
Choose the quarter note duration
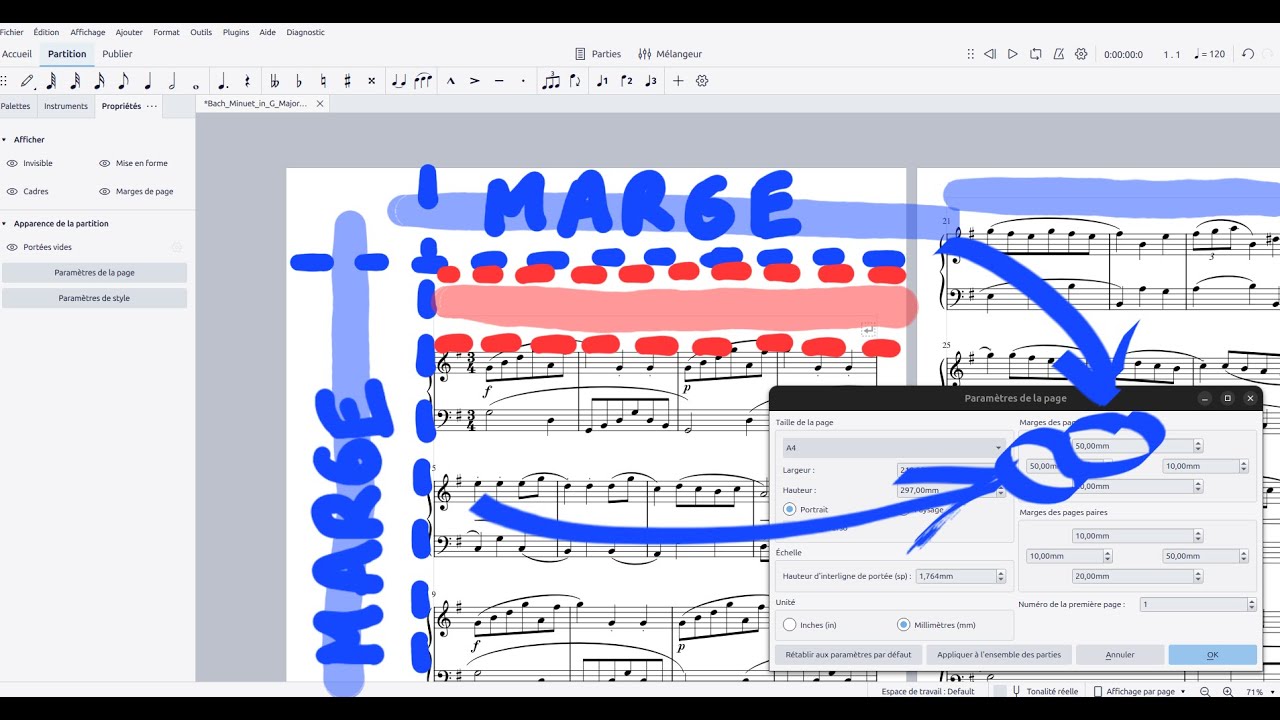click(148, 81)
